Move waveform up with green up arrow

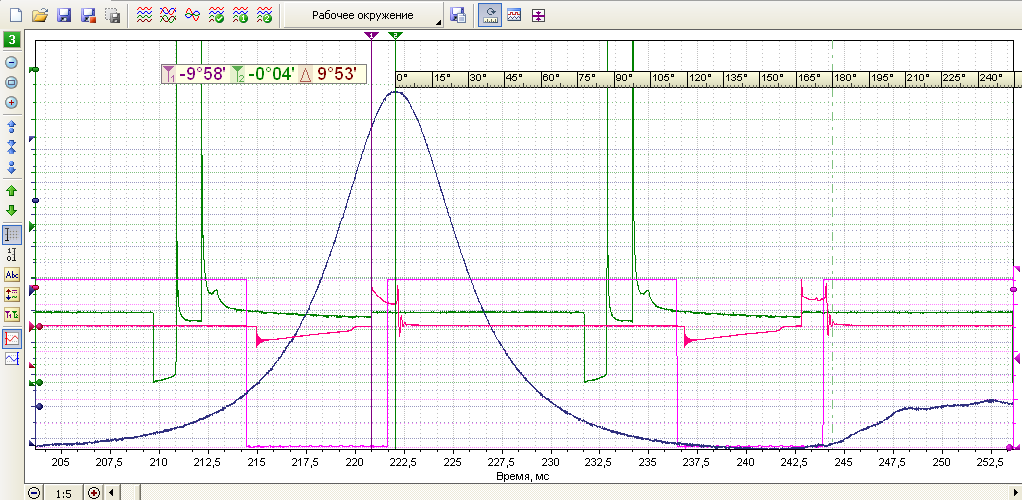(x=12, y=191)
